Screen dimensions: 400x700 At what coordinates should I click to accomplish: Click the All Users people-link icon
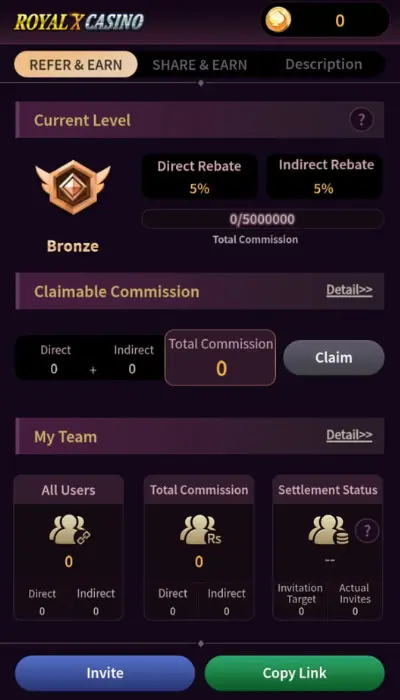click(x=69, y=529)
